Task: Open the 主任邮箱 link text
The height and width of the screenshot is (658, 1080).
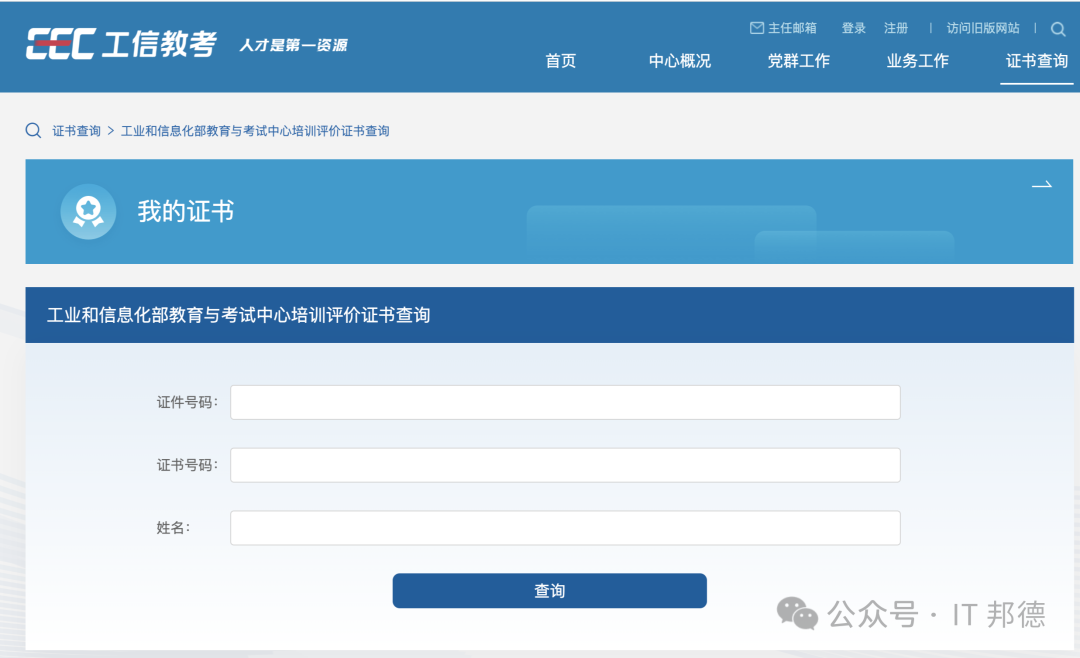Action: (x=792, y=28)
